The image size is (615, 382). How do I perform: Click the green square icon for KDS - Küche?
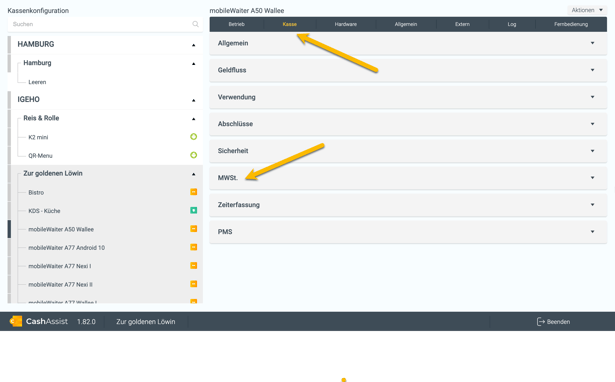coord(193,211)
